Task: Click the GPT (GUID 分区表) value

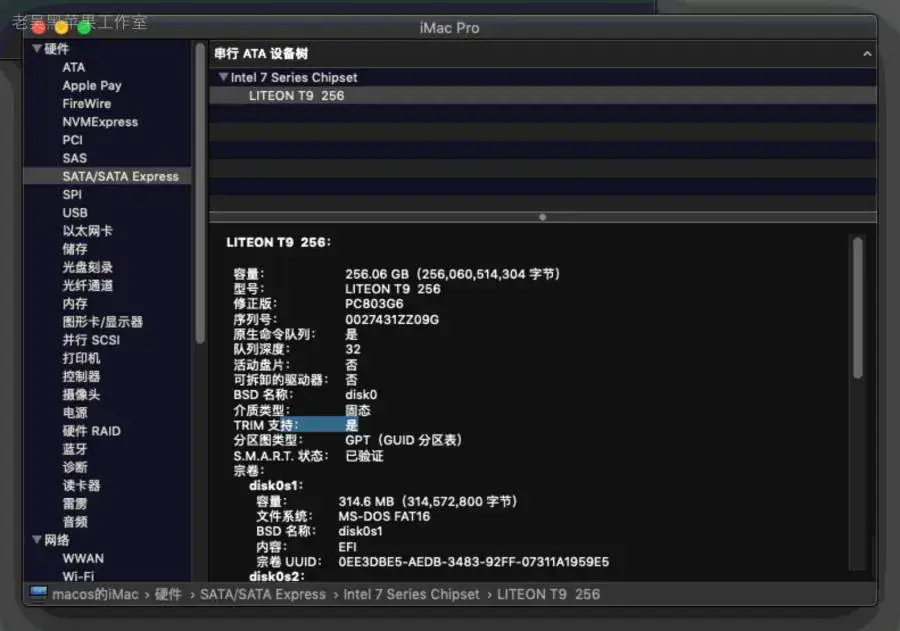Action: pos(404,440)
